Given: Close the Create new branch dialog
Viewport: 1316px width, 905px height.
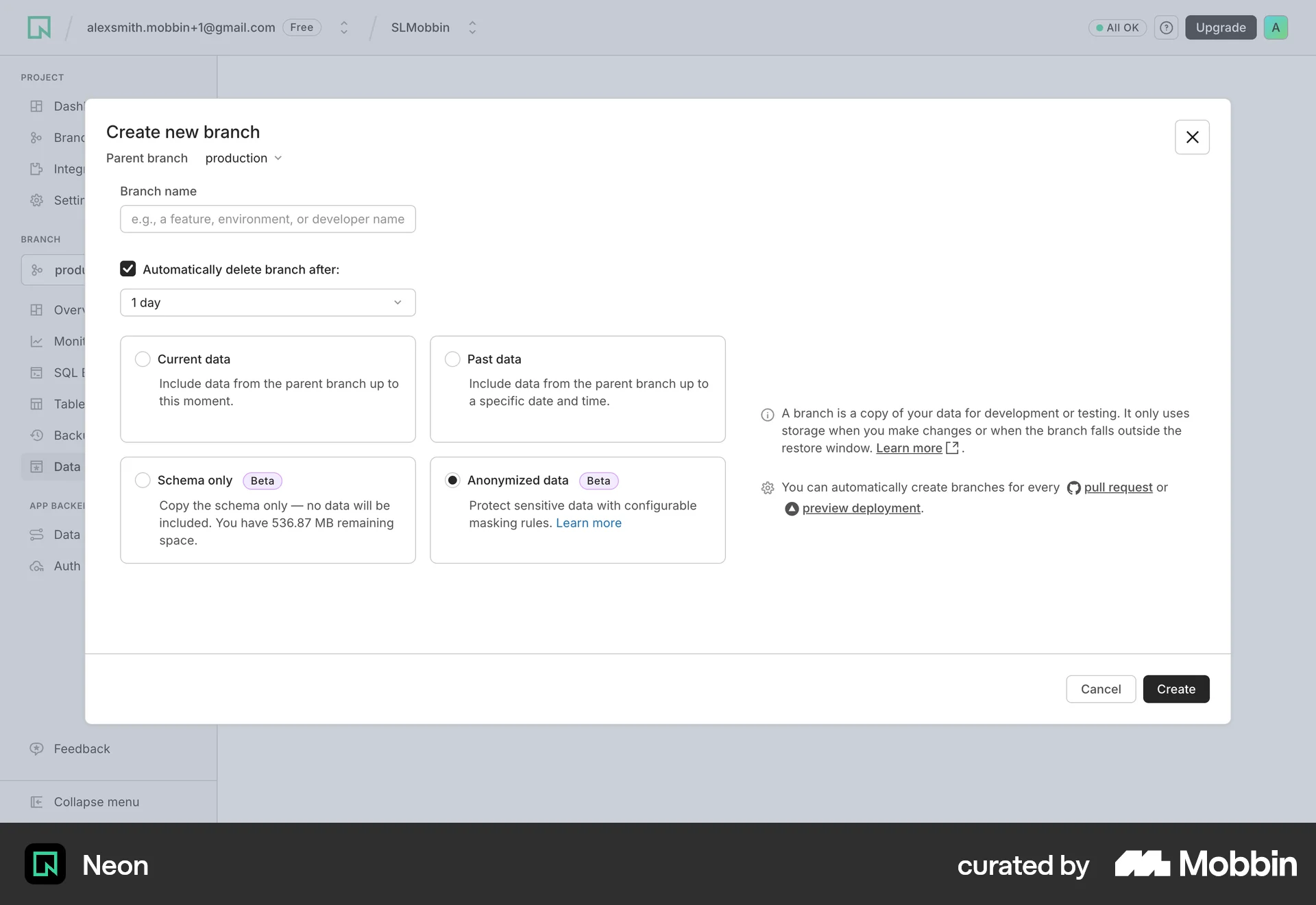Looking at the screenshot, I should point(1192,137).
